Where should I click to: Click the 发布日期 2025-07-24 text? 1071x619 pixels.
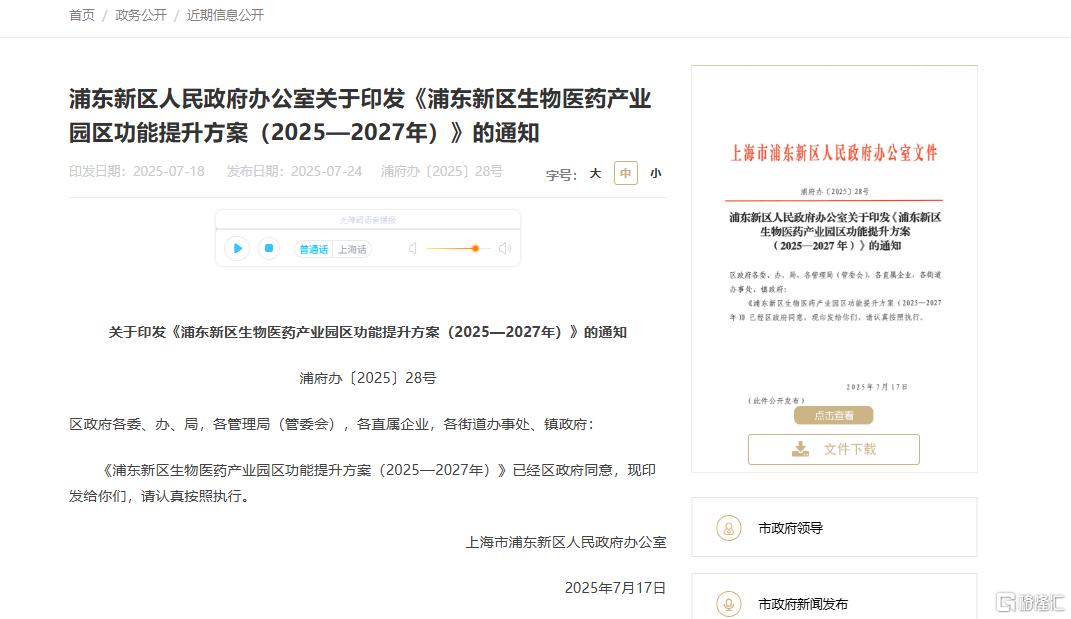(294, 171)
